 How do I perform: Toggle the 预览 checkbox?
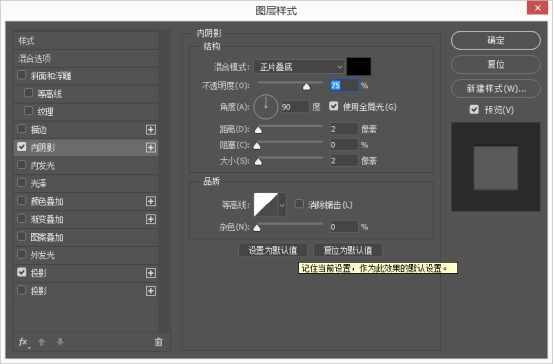(x=474, y=110)
